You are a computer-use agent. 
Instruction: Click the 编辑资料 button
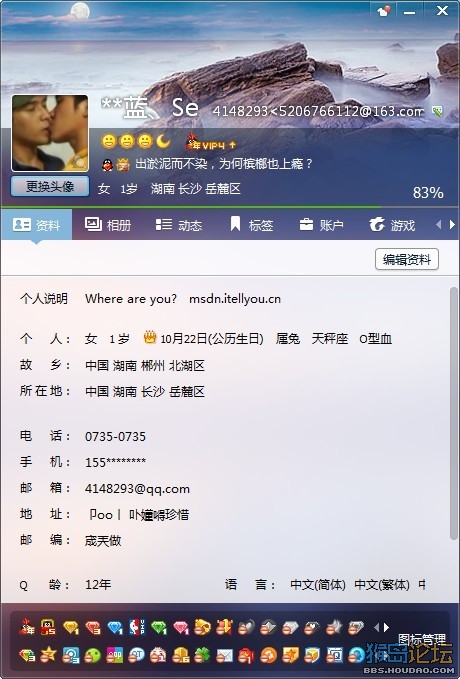[x=407, y=259]
